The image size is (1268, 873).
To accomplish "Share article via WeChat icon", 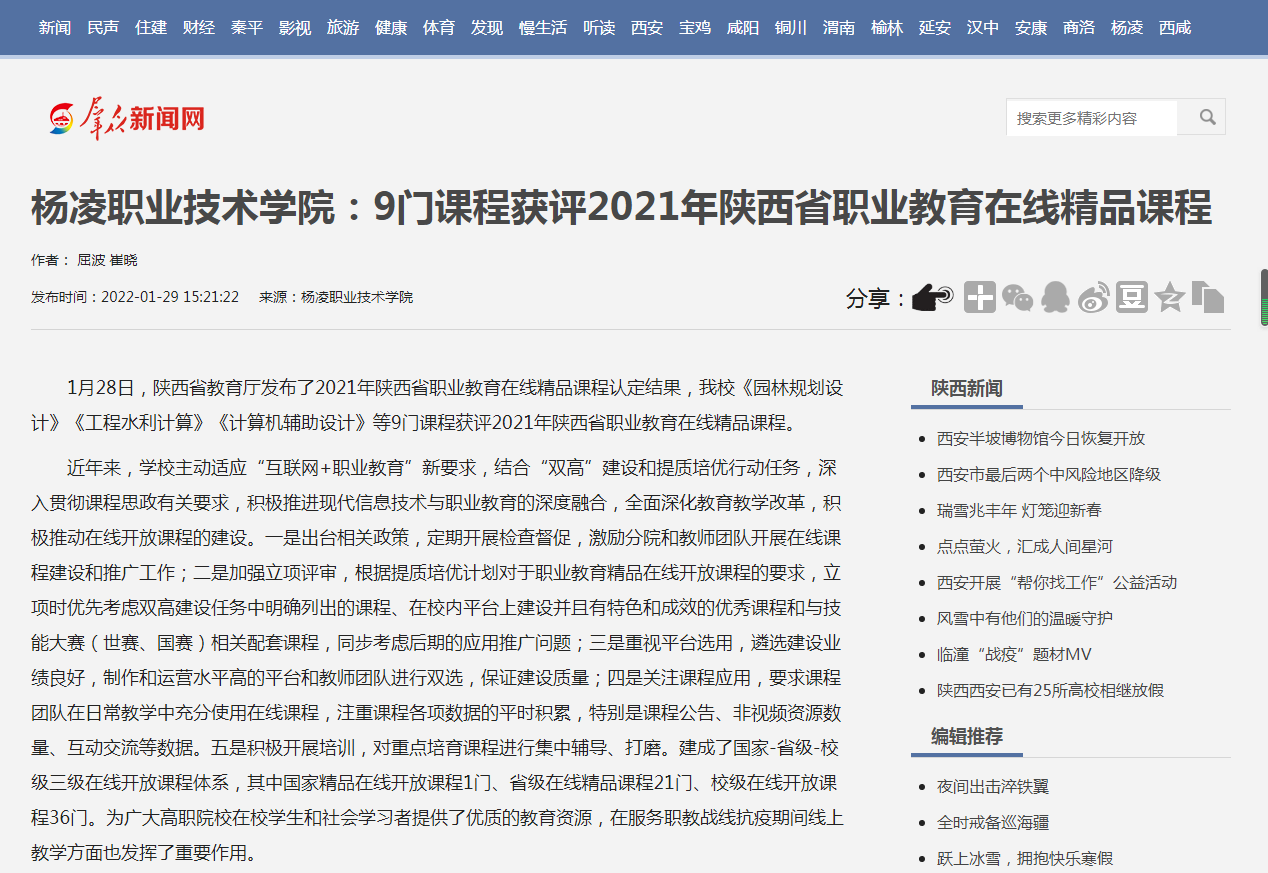I will coord(1018,297).
